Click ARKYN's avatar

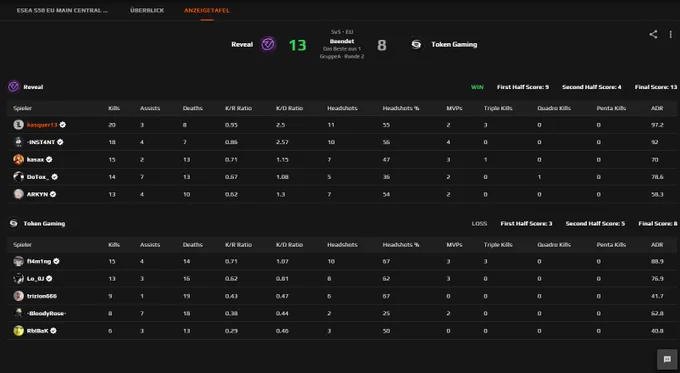[x=18, y=194]
